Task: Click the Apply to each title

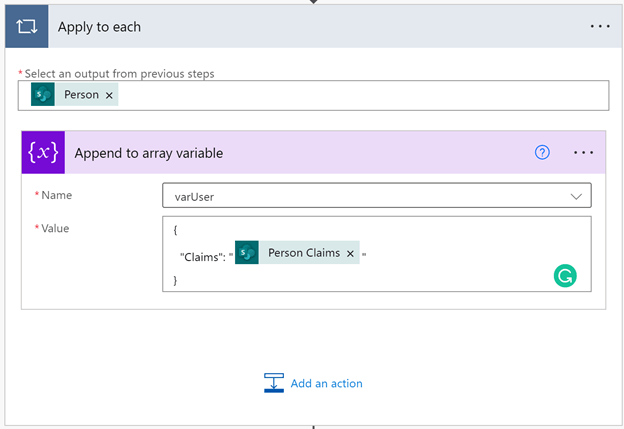Action: (x=99, y=27)
